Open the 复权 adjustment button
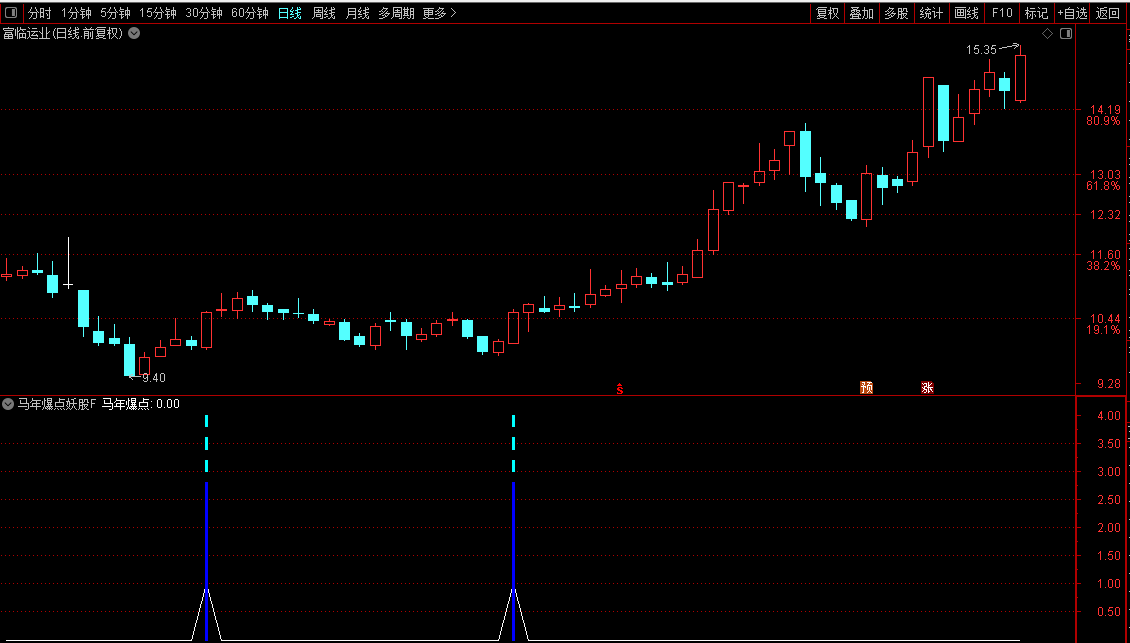Screen dimensions: 1130x643 pos(827,13)
